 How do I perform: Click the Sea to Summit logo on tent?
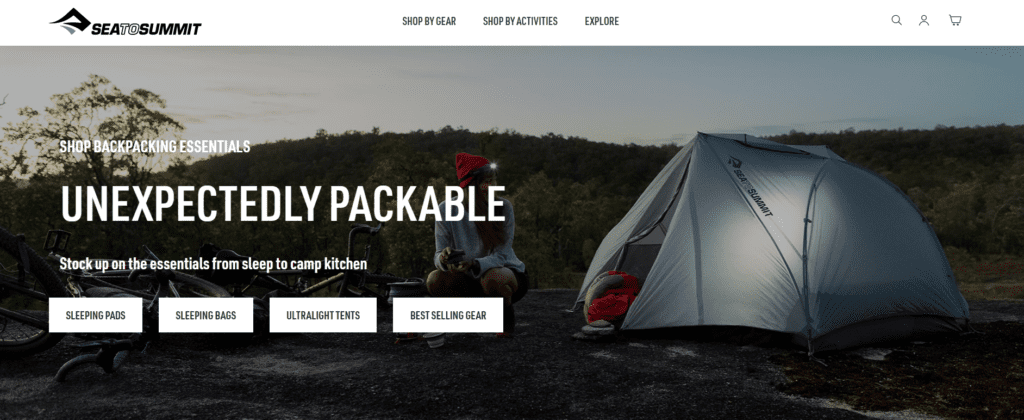click(x=751, y=187)
